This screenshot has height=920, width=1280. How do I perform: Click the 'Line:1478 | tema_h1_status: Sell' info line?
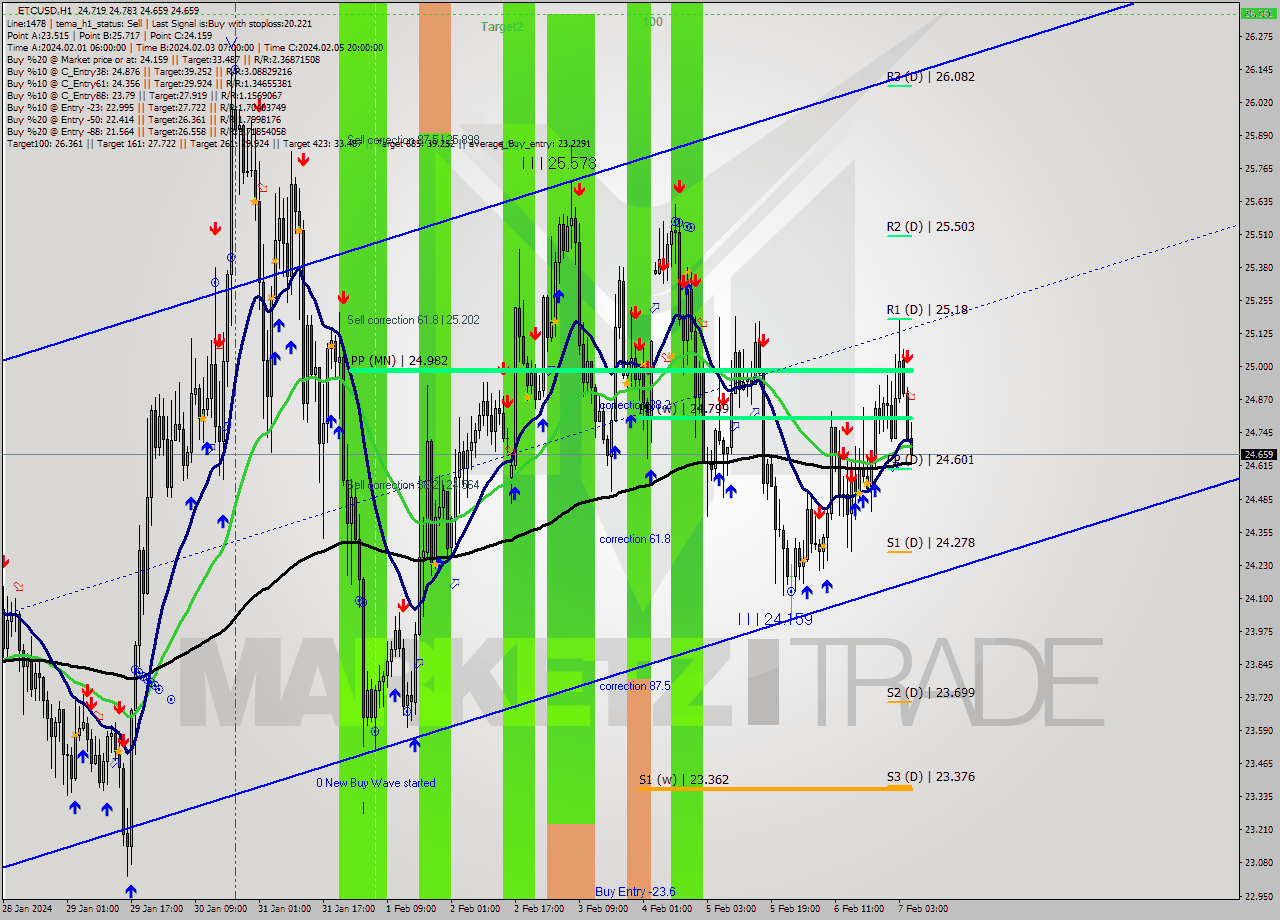pyautogui.click(x=159, y=22)
